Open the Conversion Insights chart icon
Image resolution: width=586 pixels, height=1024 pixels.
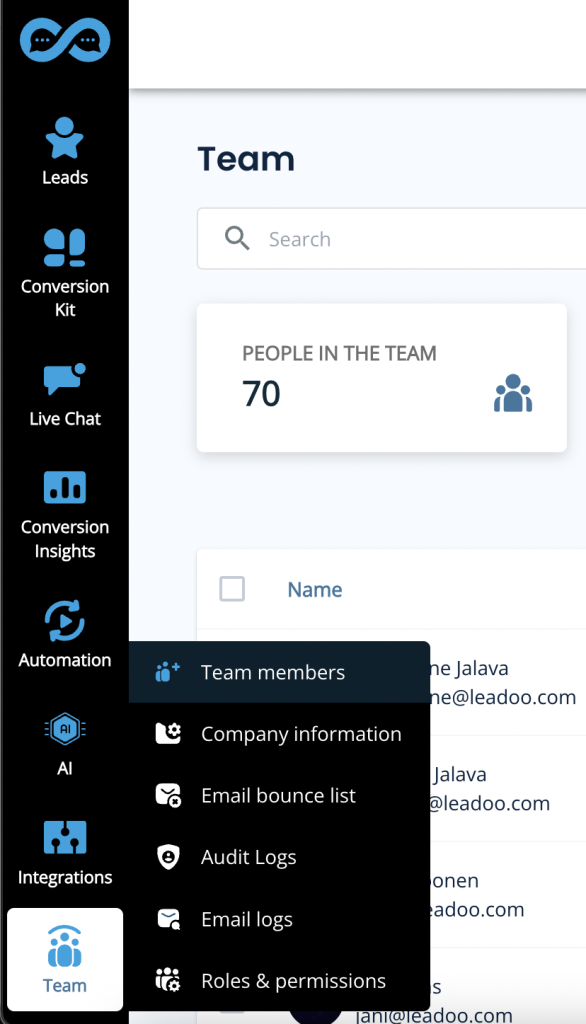pos(65,487)
